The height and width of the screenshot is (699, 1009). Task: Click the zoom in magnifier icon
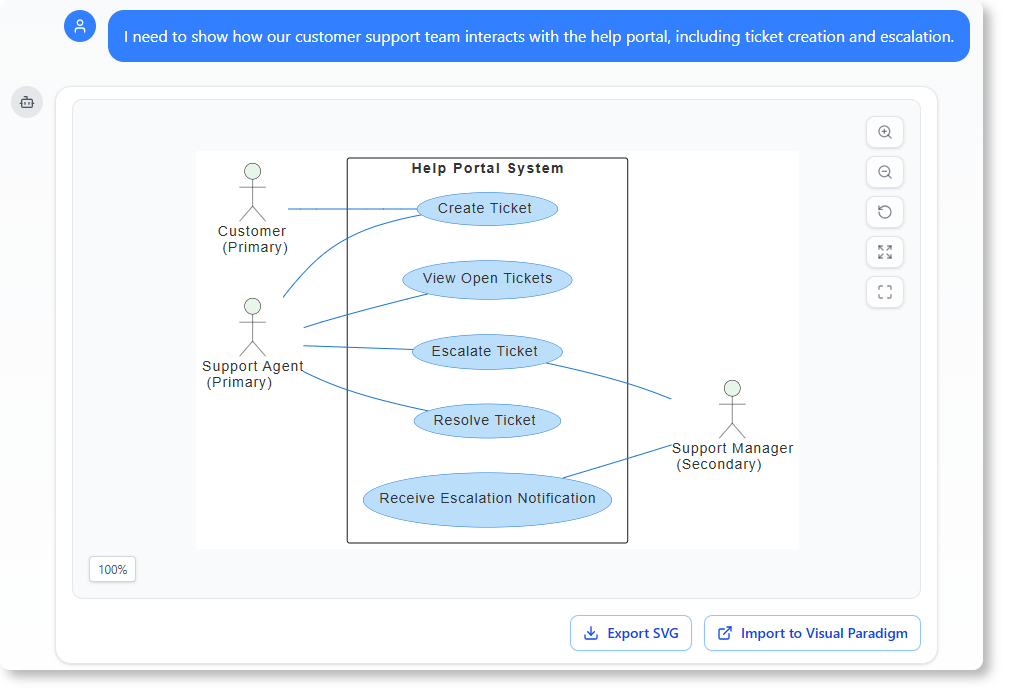tap(884, 132)
